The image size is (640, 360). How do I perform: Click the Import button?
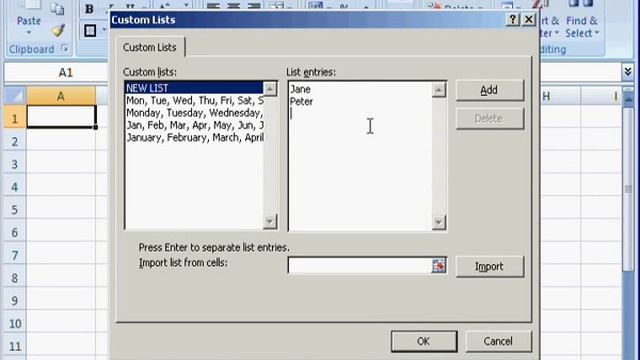click(489, 267)
